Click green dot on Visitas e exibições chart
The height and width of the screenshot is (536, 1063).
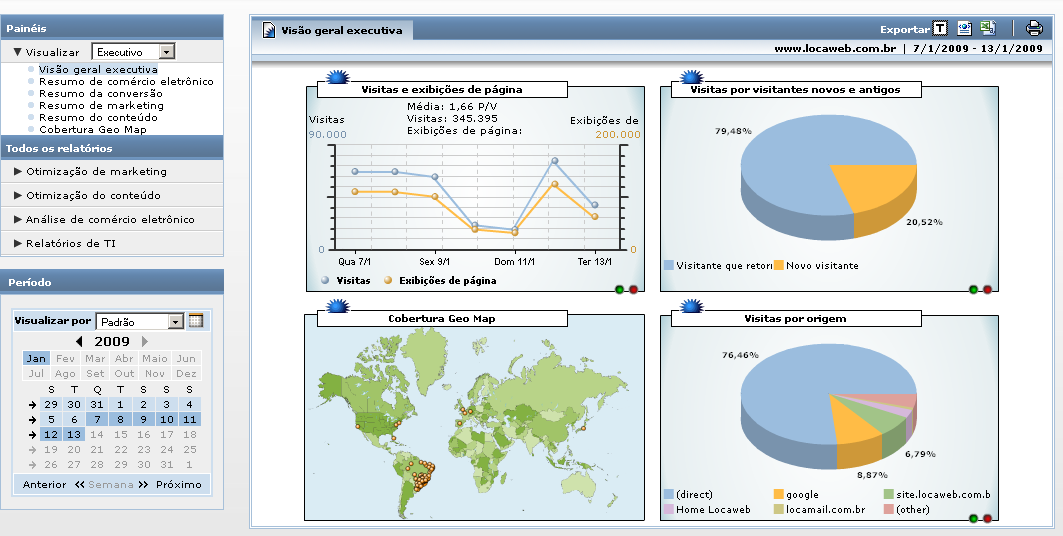click(620, 290)
